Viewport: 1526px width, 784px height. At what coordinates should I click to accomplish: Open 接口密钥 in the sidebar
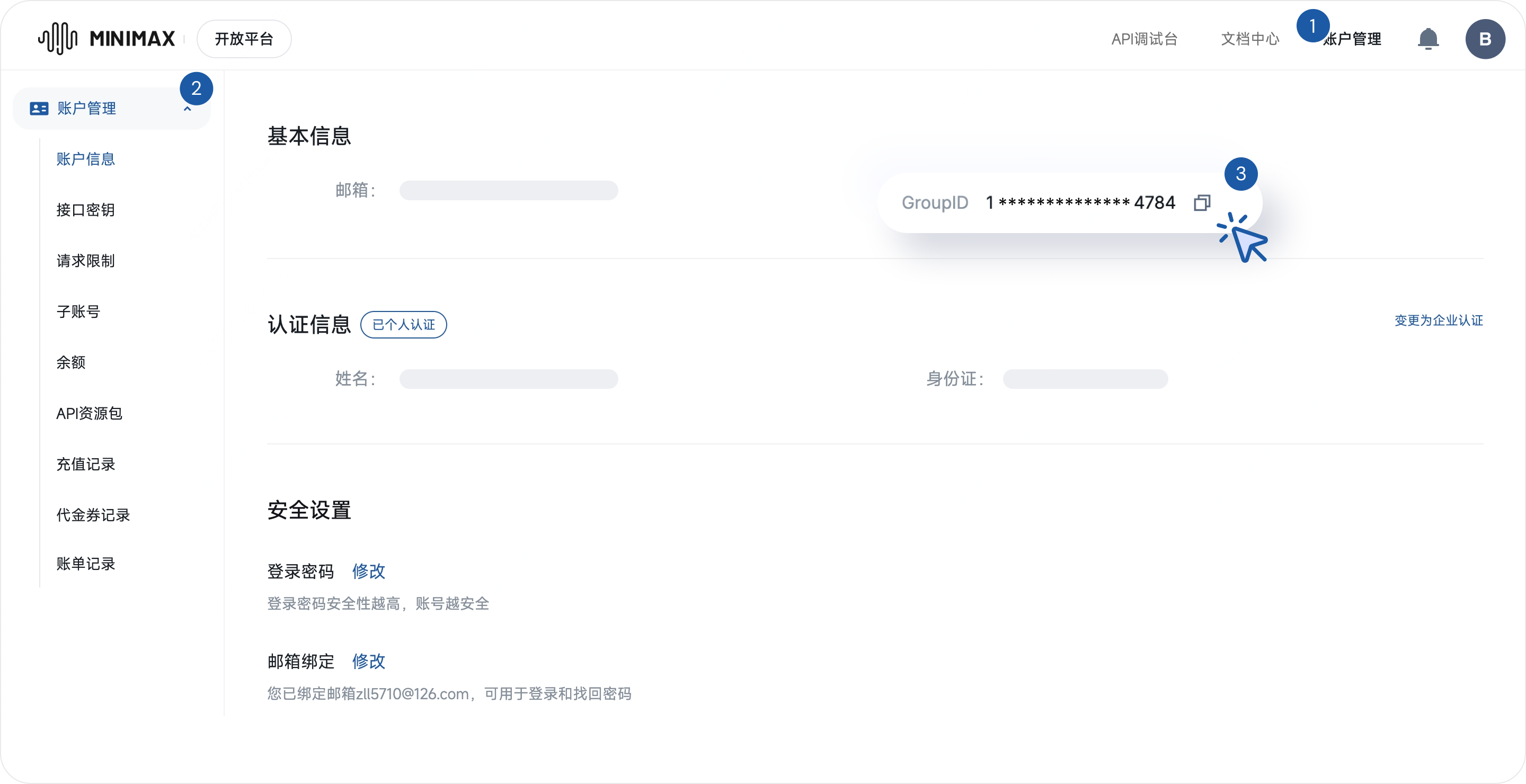pos(86,210)
